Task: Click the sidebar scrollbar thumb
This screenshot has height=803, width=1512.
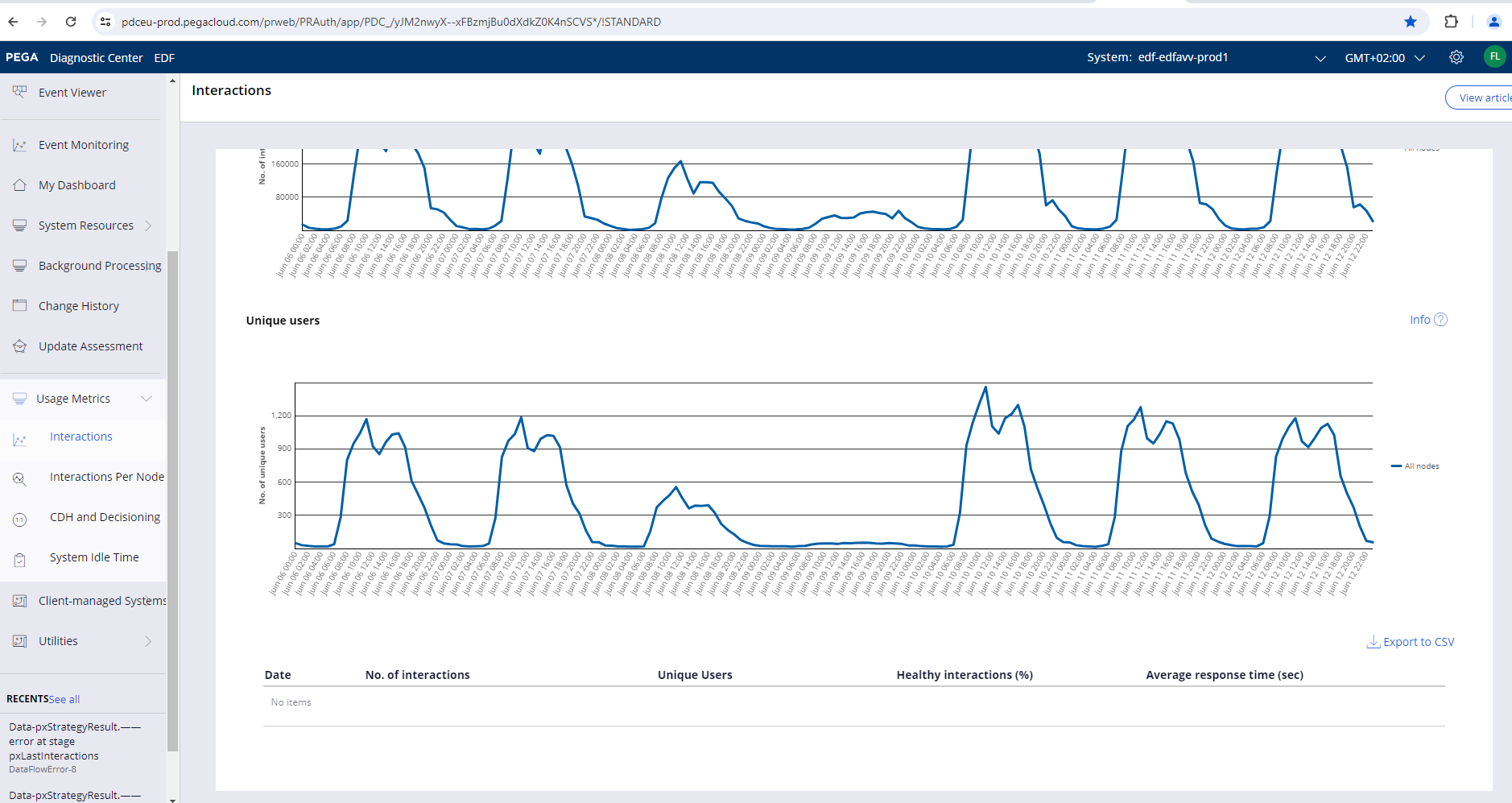Action: (x=172, y=499)
